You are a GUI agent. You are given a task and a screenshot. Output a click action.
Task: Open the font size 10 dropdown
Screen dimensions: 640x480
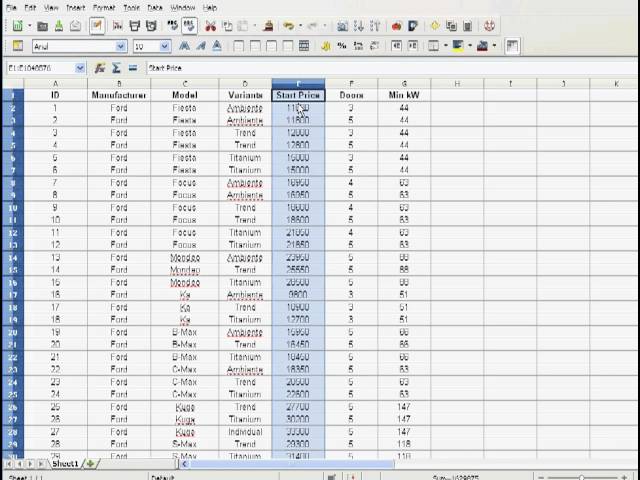tap(165, 46)
